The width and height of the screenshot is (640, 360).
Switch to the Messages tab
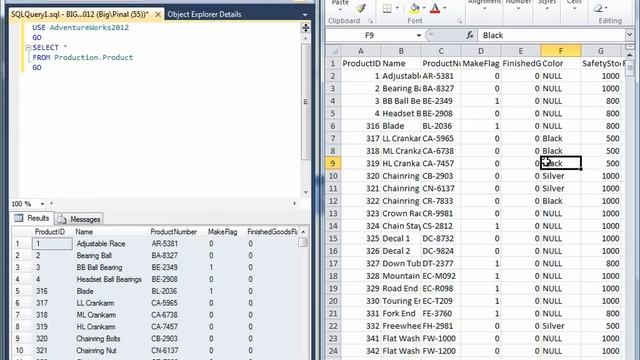pos(79,219)
